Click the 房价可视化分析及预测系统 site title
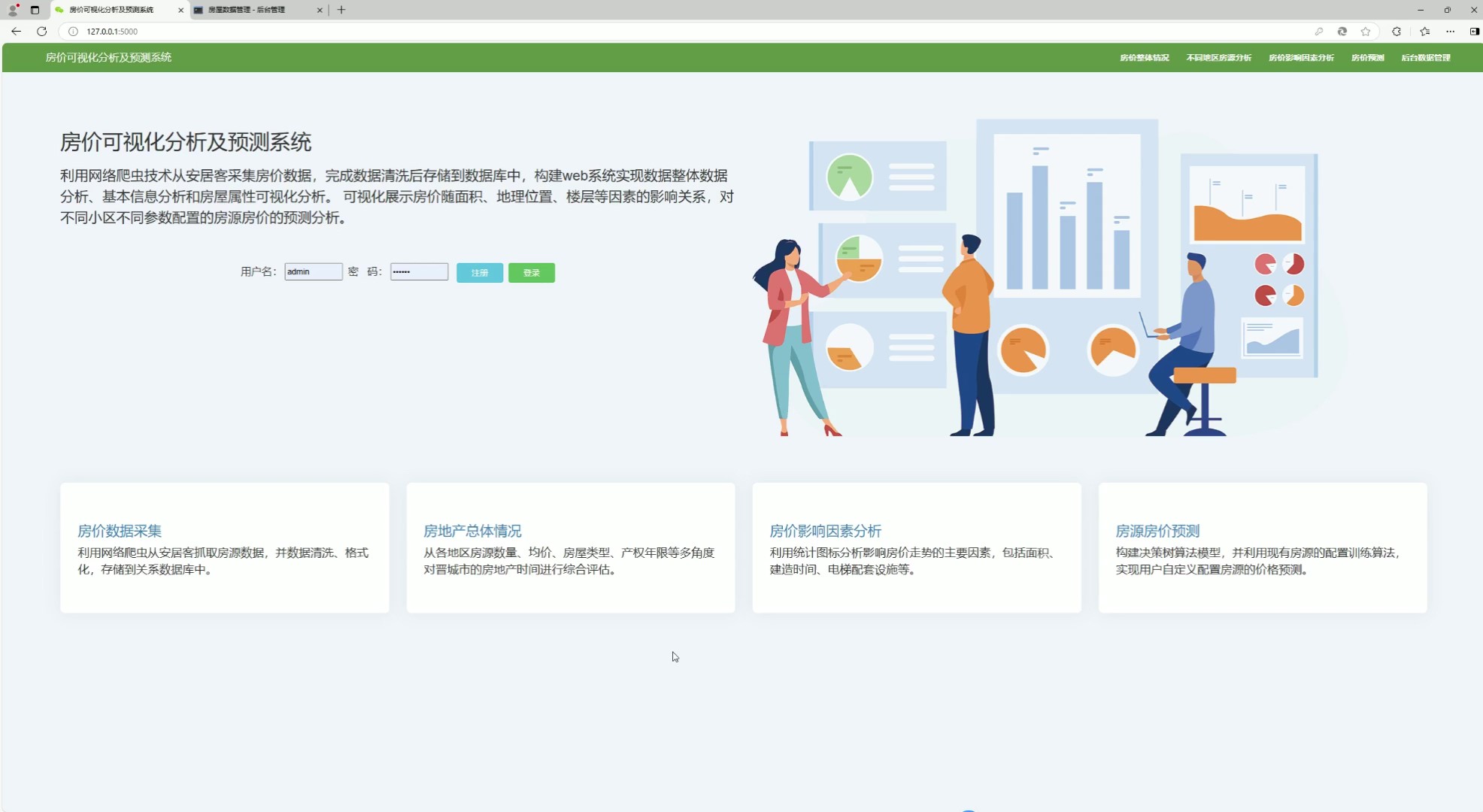This screenshot has width=1483, height=812. tap(108, 57)
